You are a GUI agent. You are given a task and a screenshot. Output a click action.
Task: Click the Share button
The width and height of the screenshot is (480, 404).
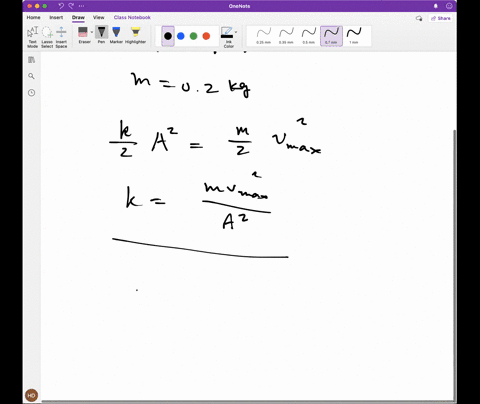coord(441,18)
